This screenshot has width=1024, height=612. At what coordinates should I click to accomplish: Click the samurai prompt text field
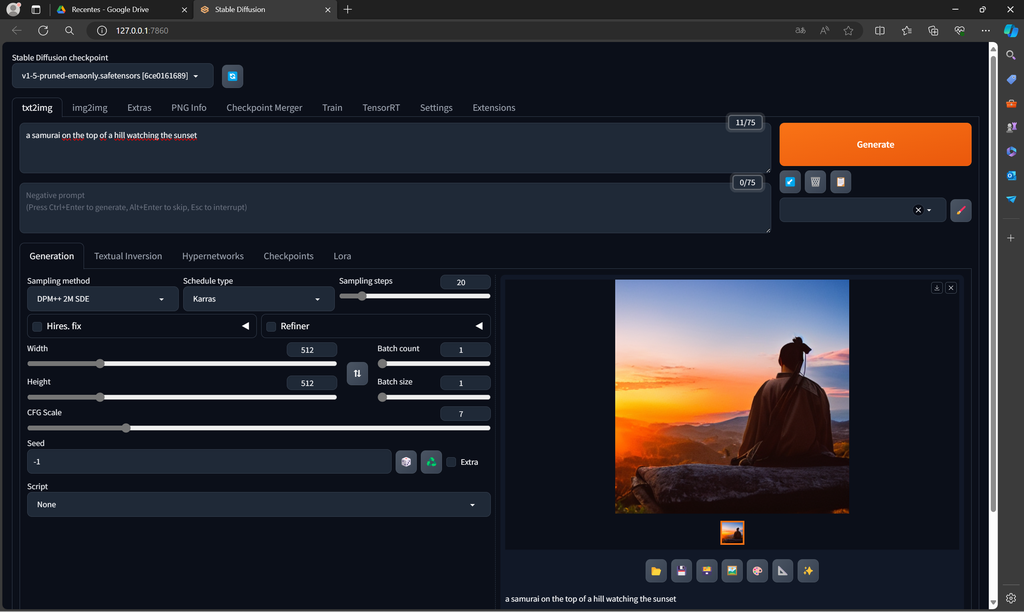tap(395, 148)
